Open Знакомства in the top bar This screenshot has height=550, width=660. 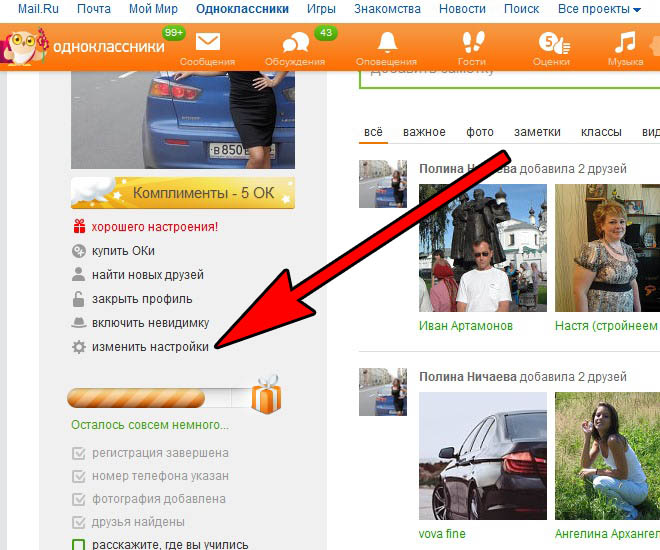point(387,9)
